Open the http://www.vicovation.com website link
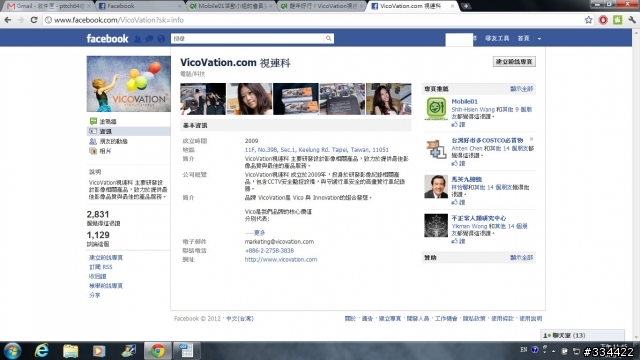Image resolution: width=640 pixels, height=360 pixels. pyautogui.click(x=280, y=260)
